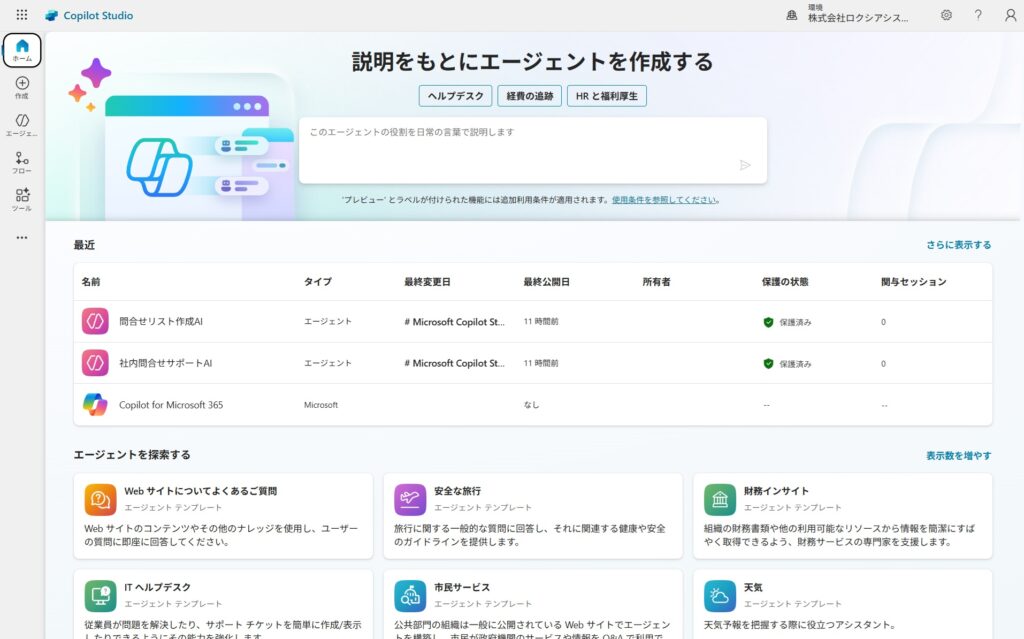
Task: Click 問合せリスト作成AI agent icon
Action: [x=95, y=321]
